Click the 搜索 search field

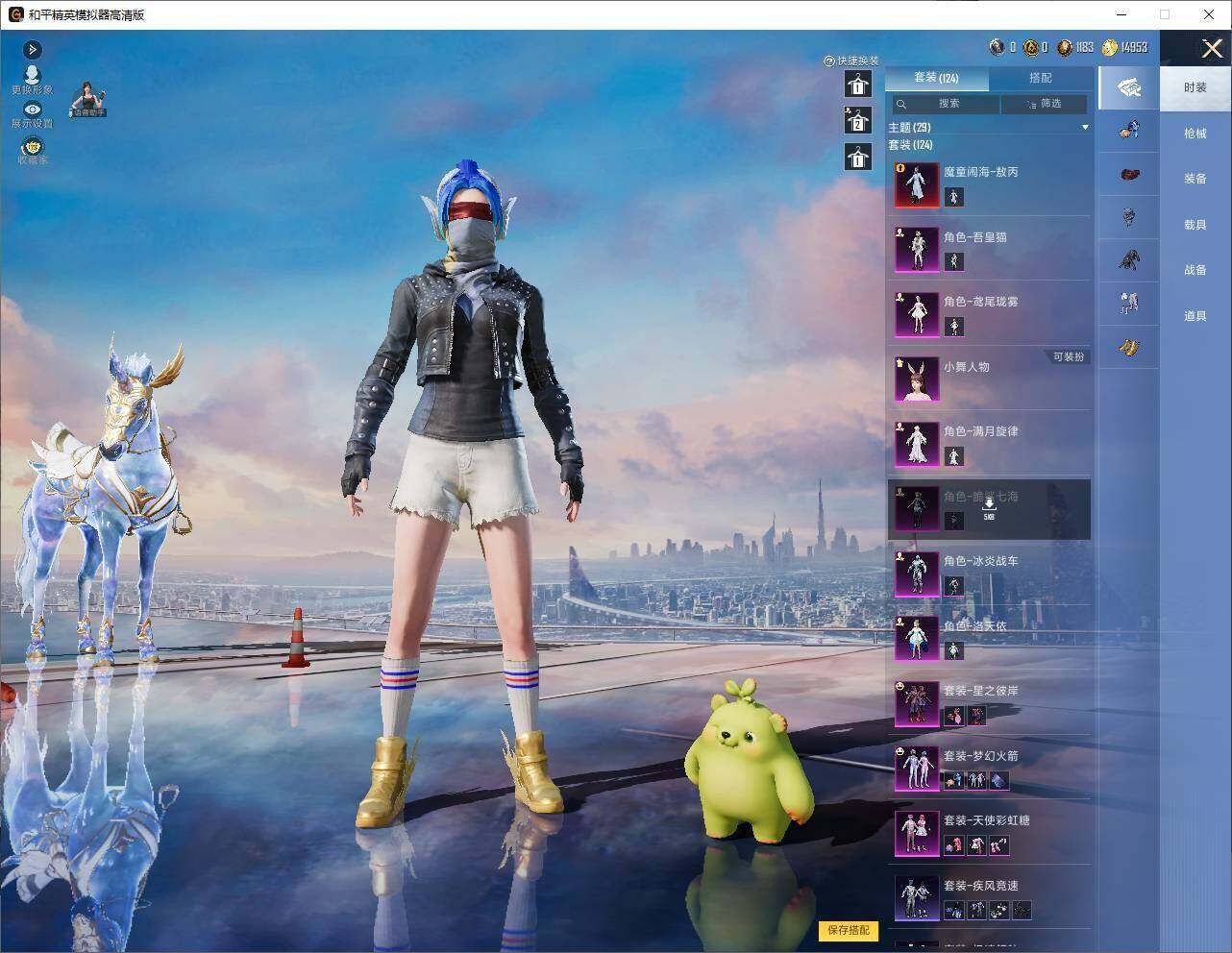click(x=945, y=104)
